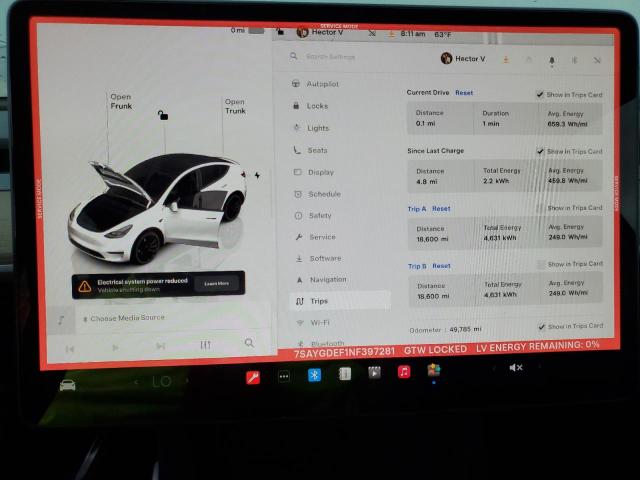This screenshot has width=640, height=480.
Task: Toggle Trip A Show in Trips Card
Action: (x=540, y=208)
